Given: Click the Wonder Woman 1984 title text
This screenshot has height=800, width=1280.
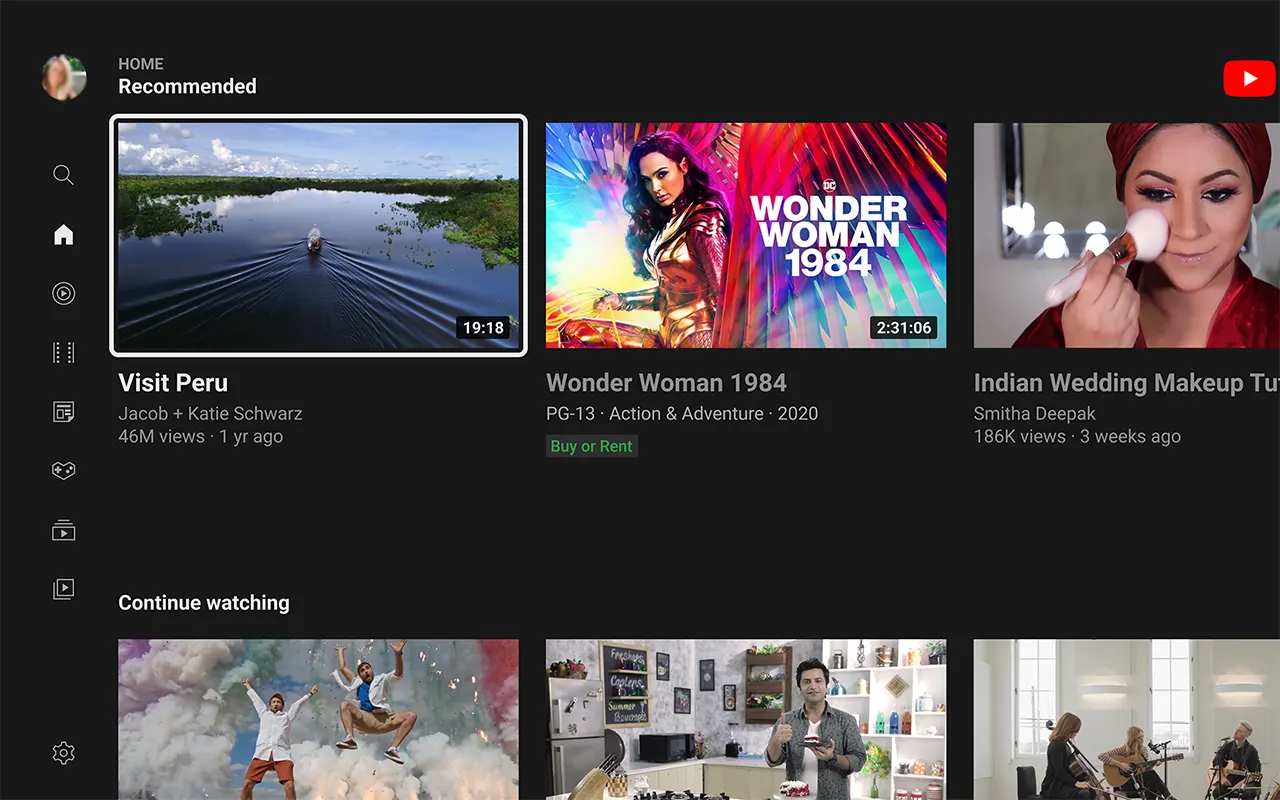Looking at the screenshot, I should (666, 383).
